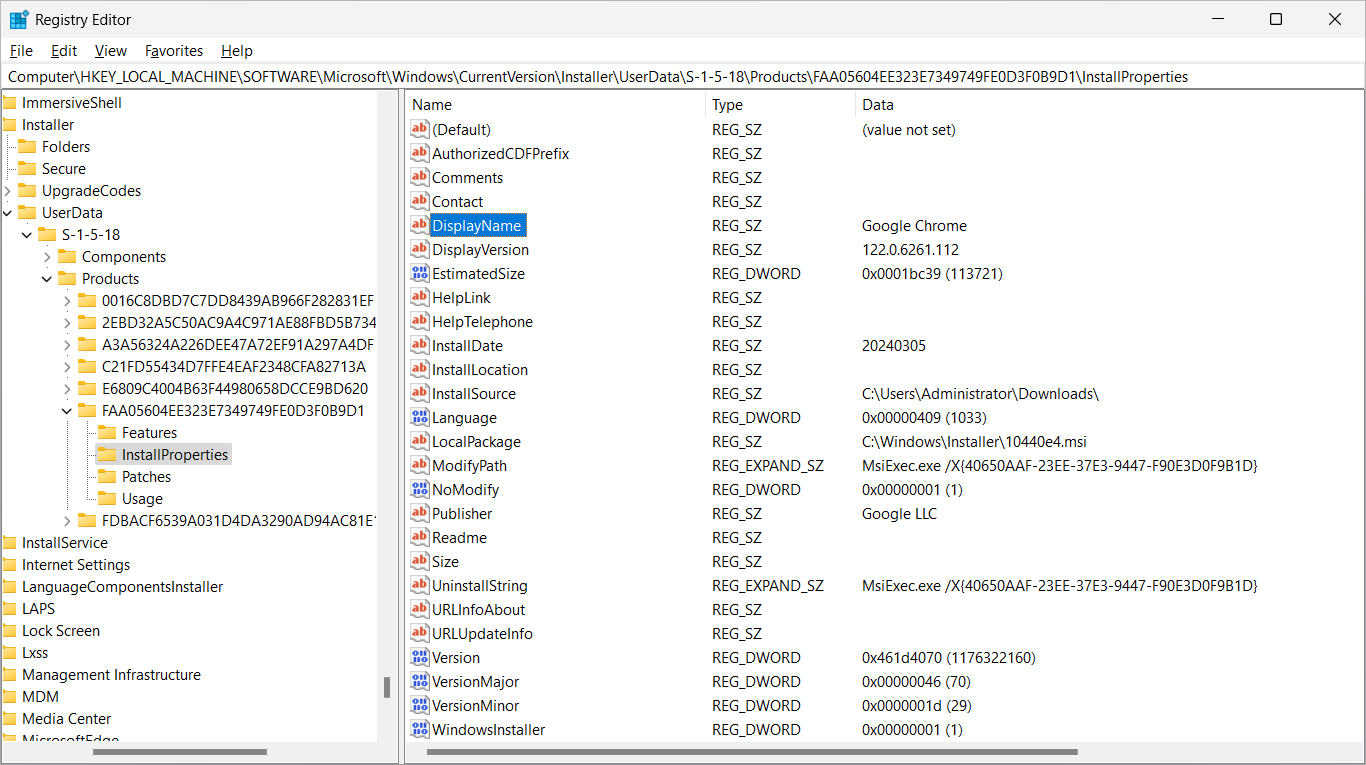Click the 'Google Chrome' data cell
Screen dimensions: 1366x765
[x=914, y=225]
